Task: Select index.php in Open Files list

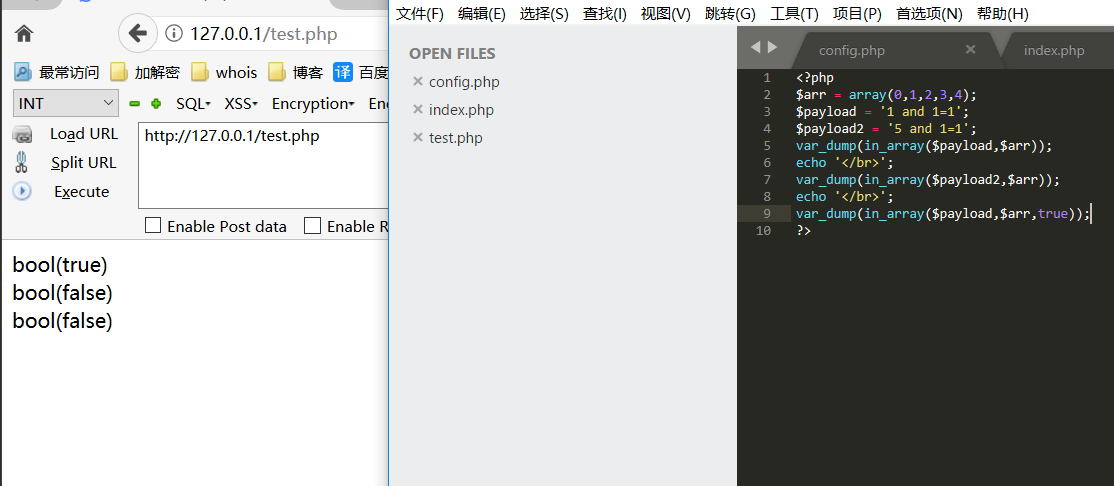Action: [x=461, y=109]
